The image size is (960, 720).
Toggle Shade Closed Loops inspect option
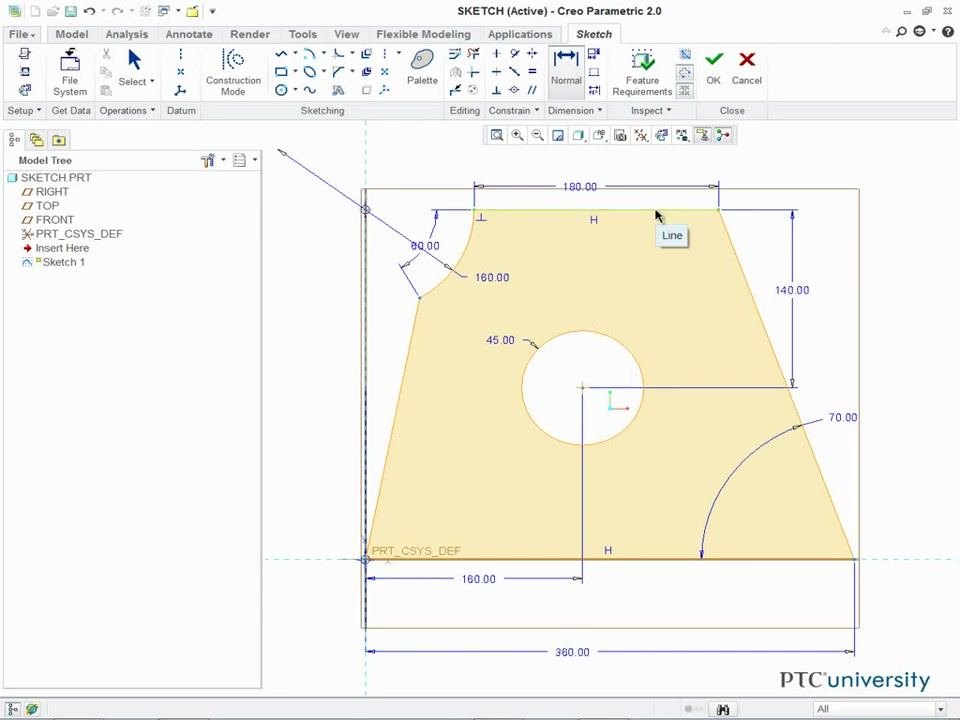[685, 91]
